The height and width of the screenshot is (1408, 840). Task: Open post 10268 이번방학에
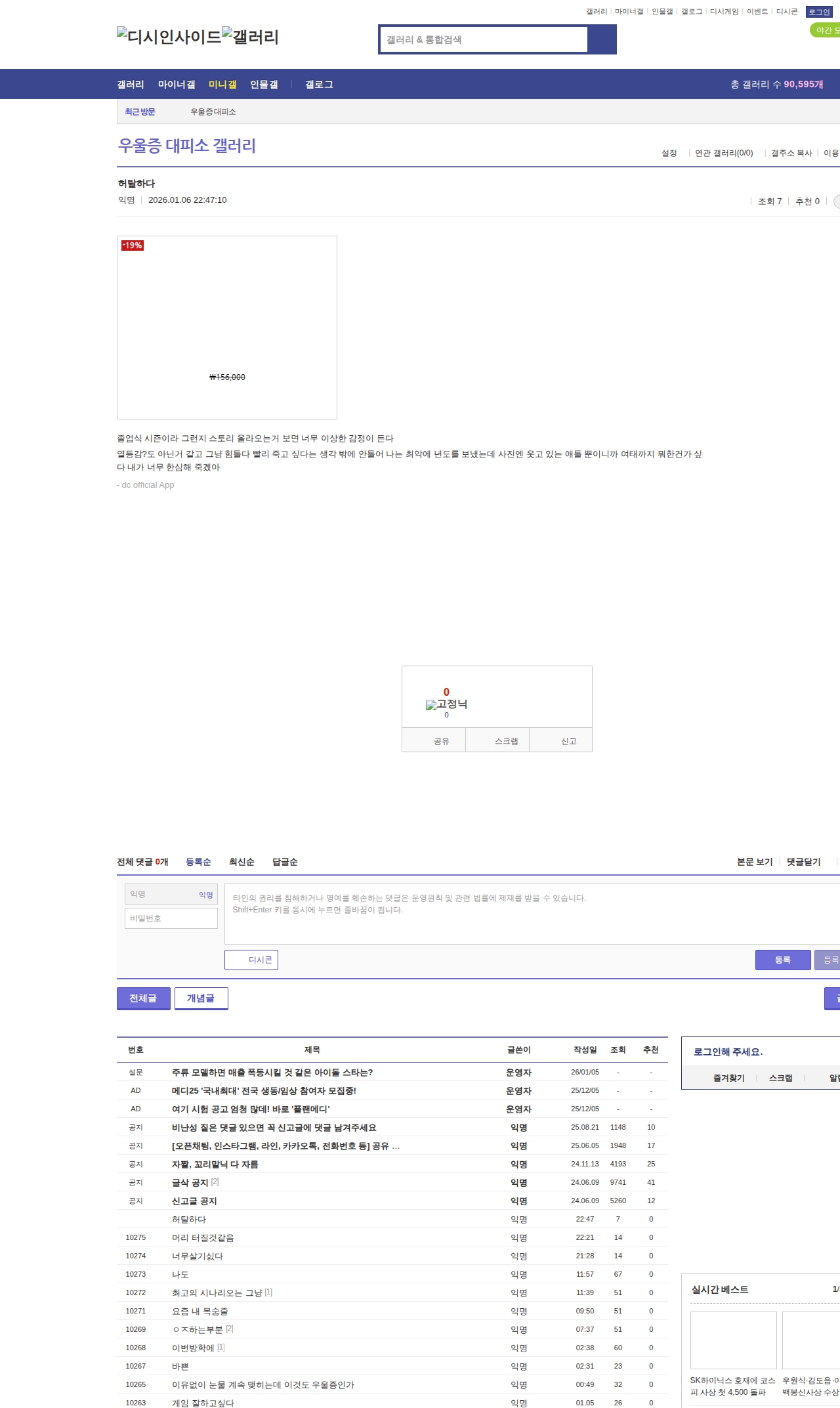pyautogui.click(x=193, y=1348)
